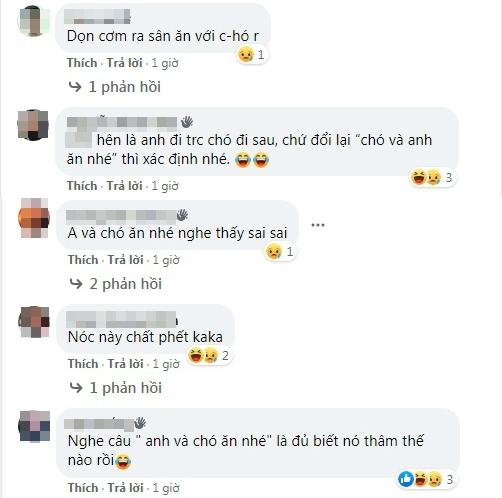Open reactions list on "hên là anh đi trc" comment
Image resolution: width=502 pixels, height=498 pixels.
[432, 177]
